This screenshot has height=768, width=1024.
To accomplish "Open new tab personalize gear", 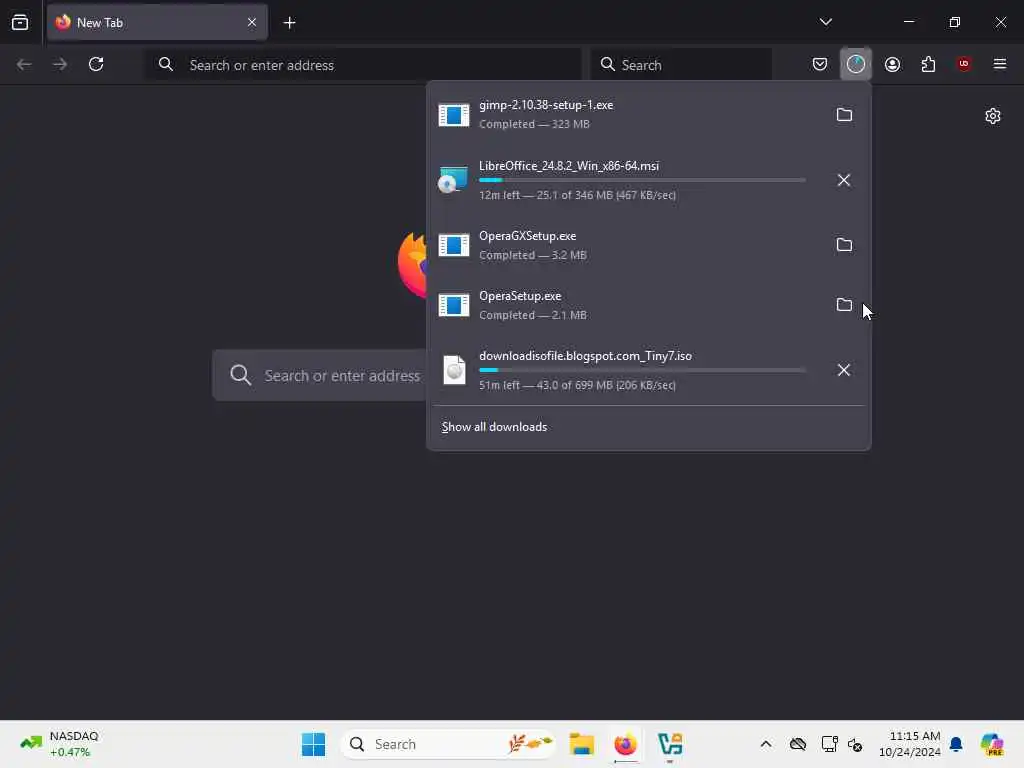I will click(x=993, y=116).
